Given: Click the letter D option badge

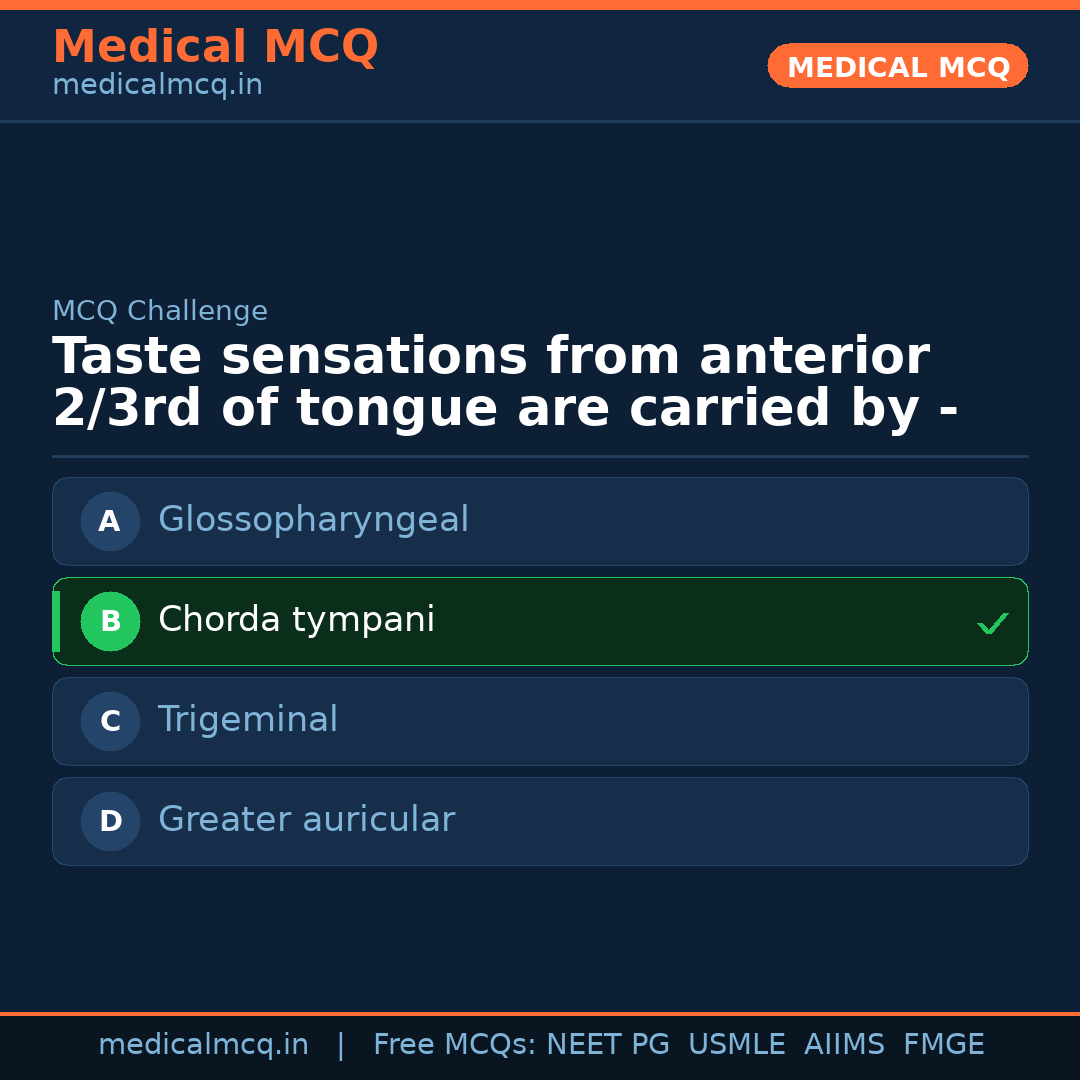Looking at the screenshot, I should point(110,821).
